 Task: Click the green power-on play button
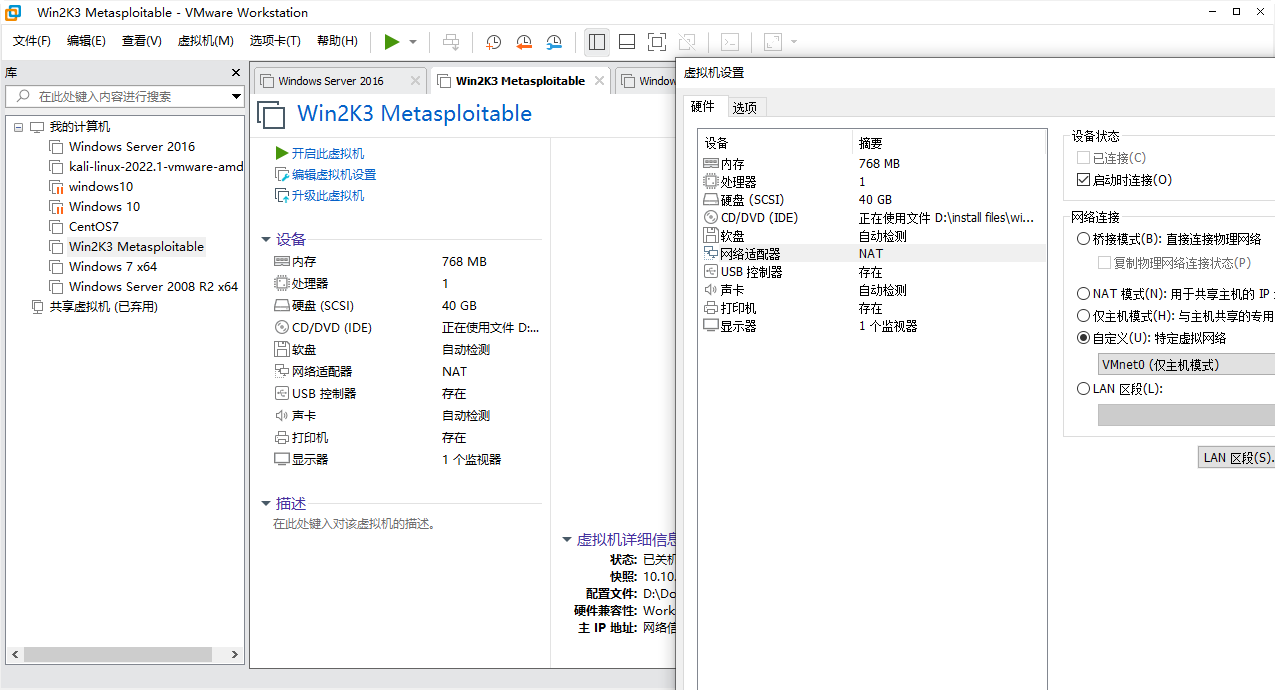click(392, 42)
